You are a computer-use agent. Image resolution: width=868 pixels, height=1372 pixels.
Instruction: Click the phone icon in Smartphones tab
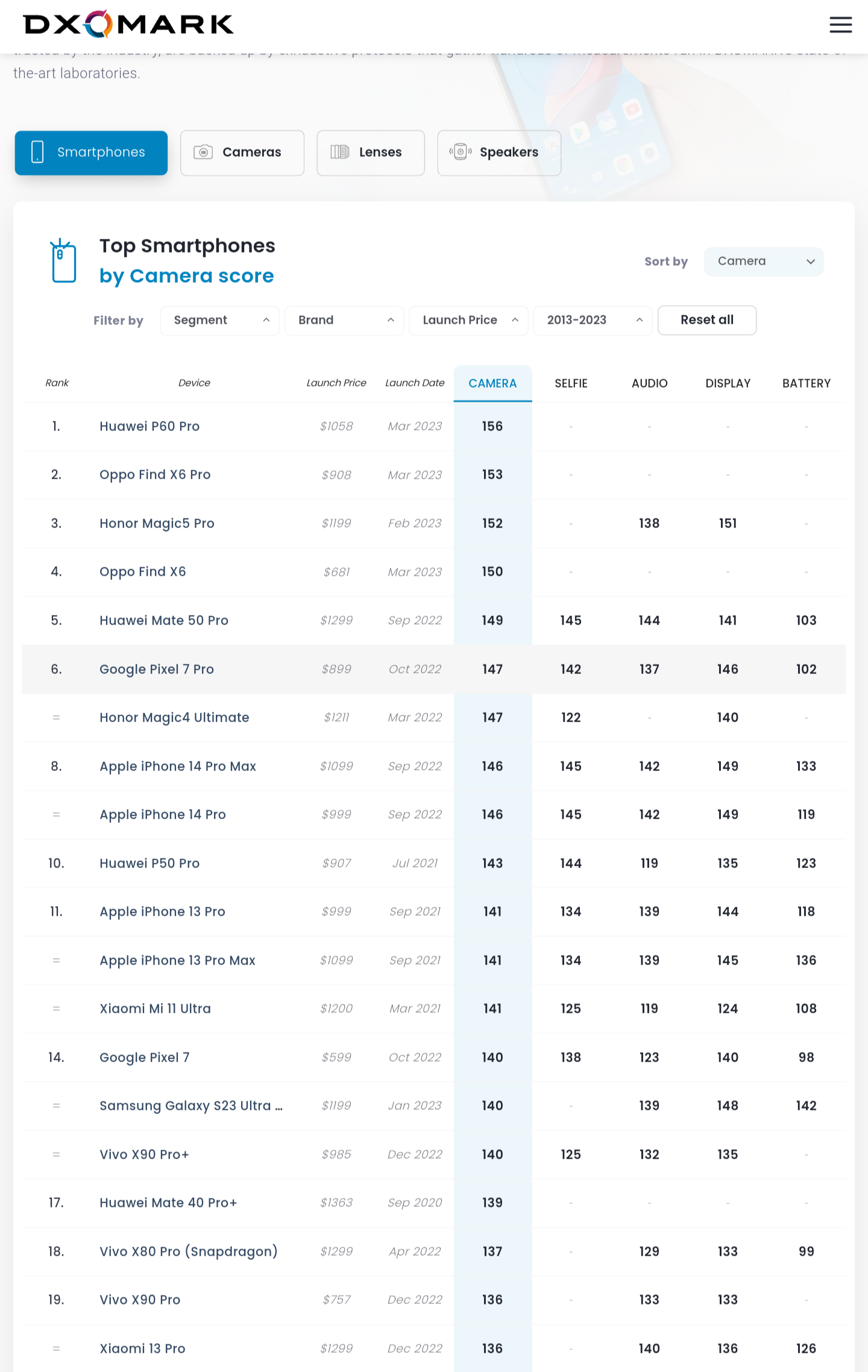coord(37,152)
